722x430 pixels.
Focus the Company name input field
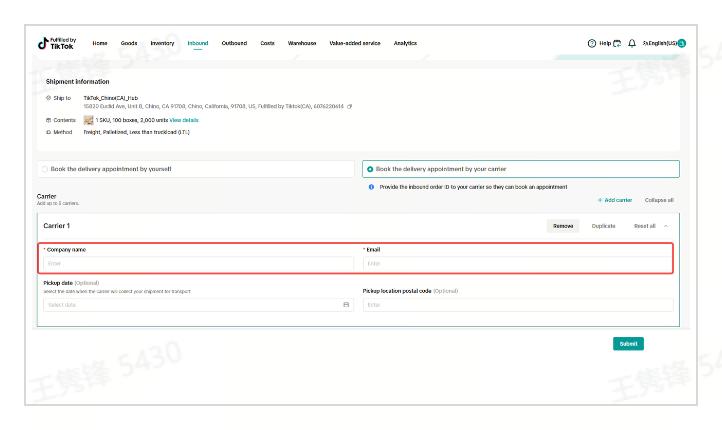click(198, 264)
